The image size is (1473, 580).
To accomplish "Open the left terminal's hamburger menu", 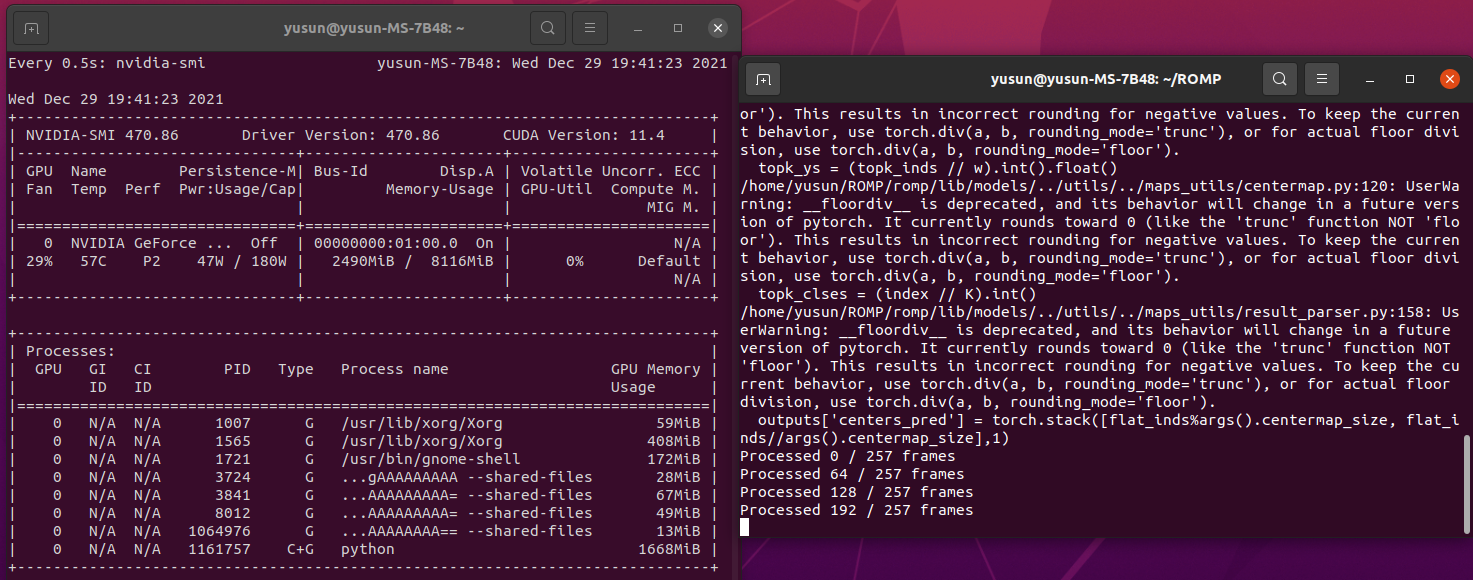I will 589,27.
